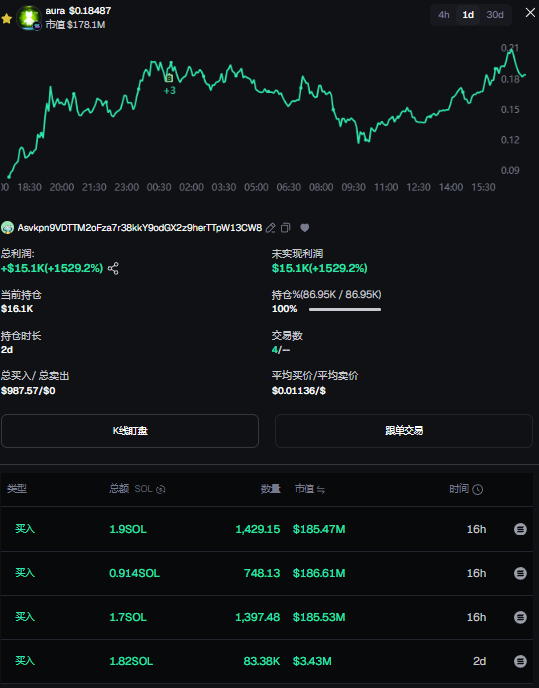The height and width of the screenshot is (688, 539).
Task: Click the 1.82SOL amount
Action: pos(131,661)
